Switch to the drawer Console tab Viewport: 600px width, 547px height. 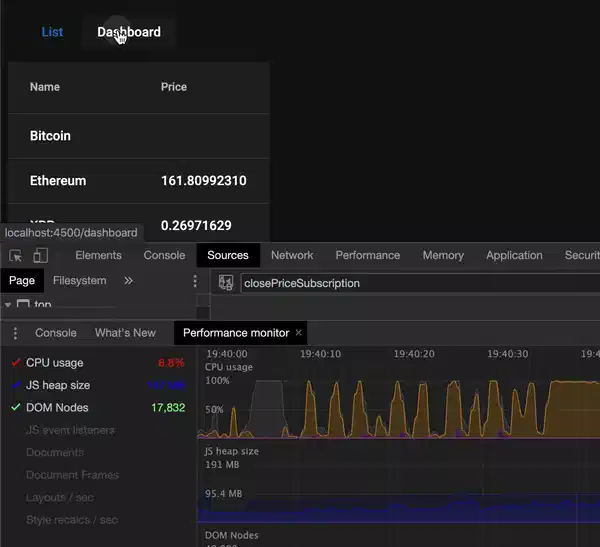pos(56,333)
